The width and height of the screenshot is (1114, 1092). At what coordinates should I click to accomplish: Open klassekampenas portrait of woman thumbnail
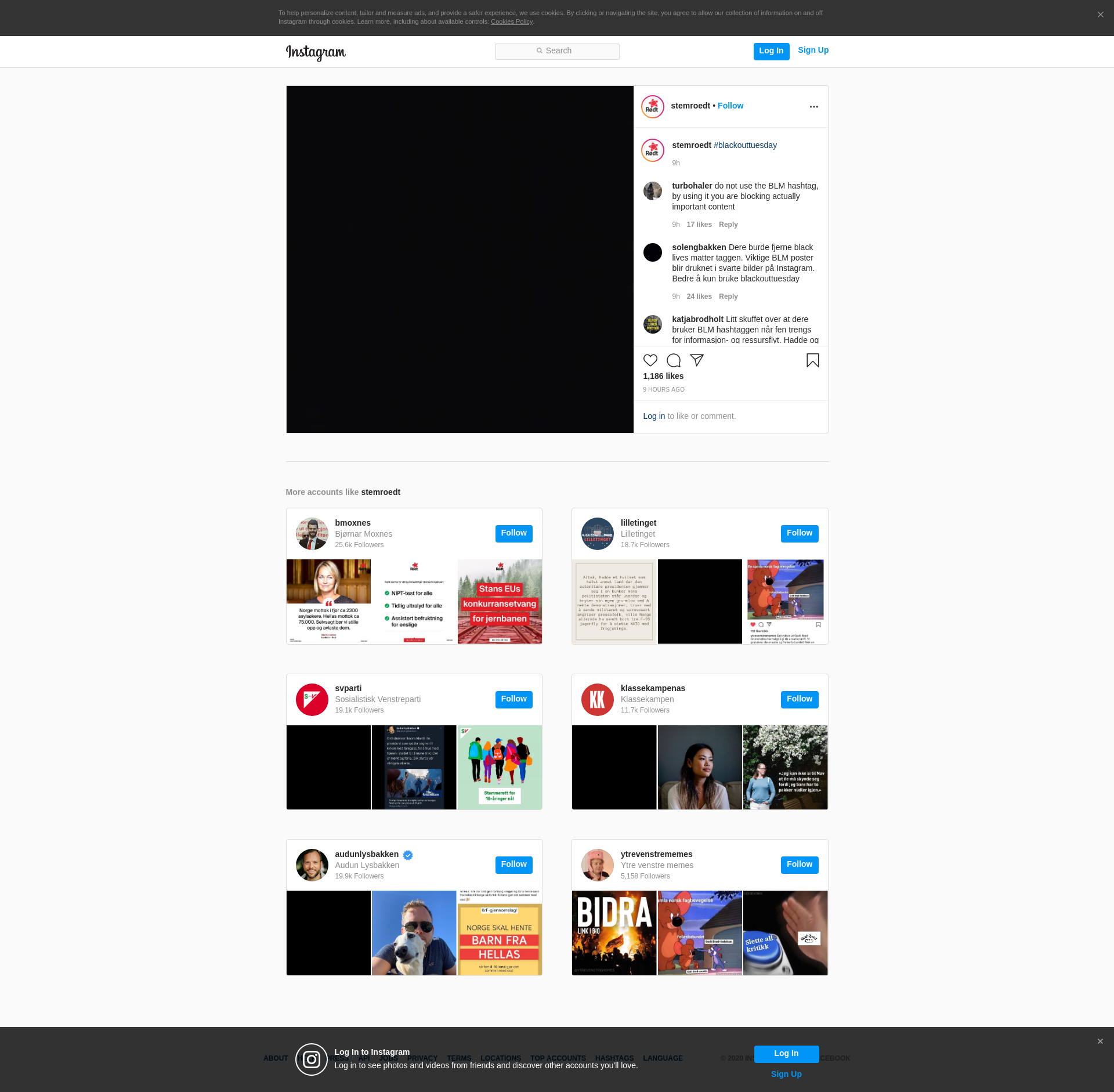(700, 768)
